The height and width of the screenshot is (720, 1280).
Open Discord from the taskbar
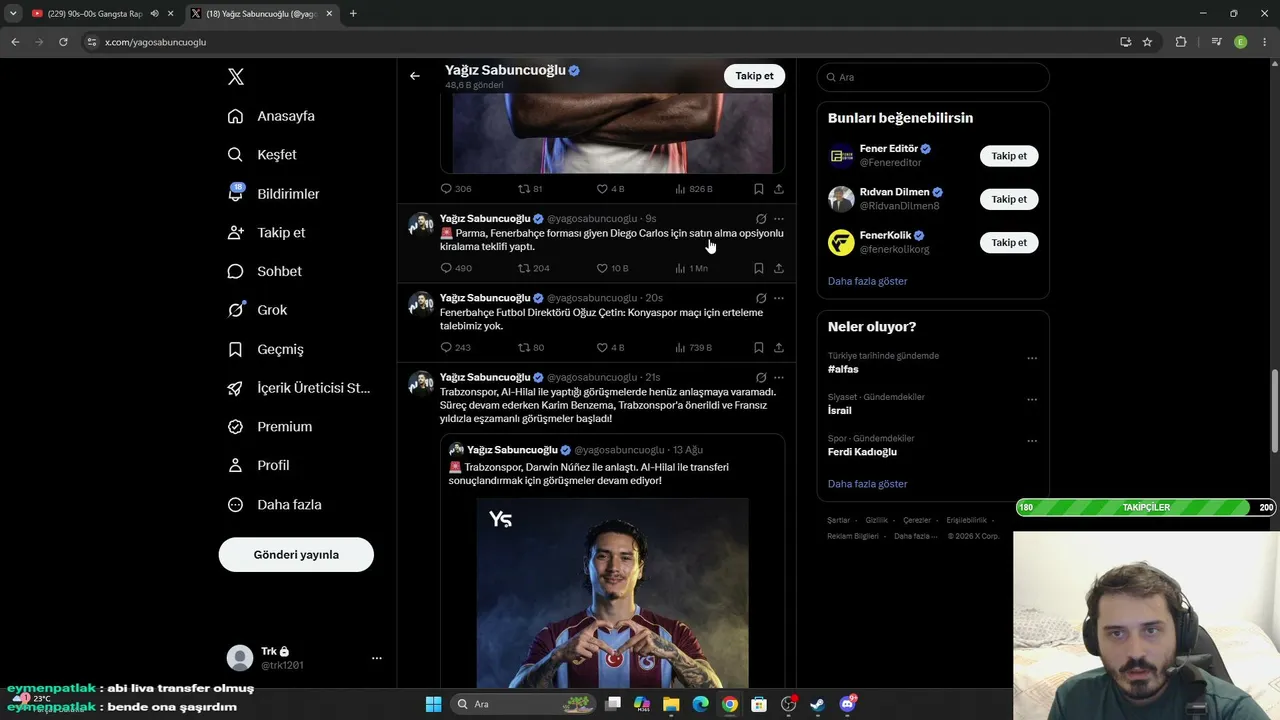tap(848, 704)
